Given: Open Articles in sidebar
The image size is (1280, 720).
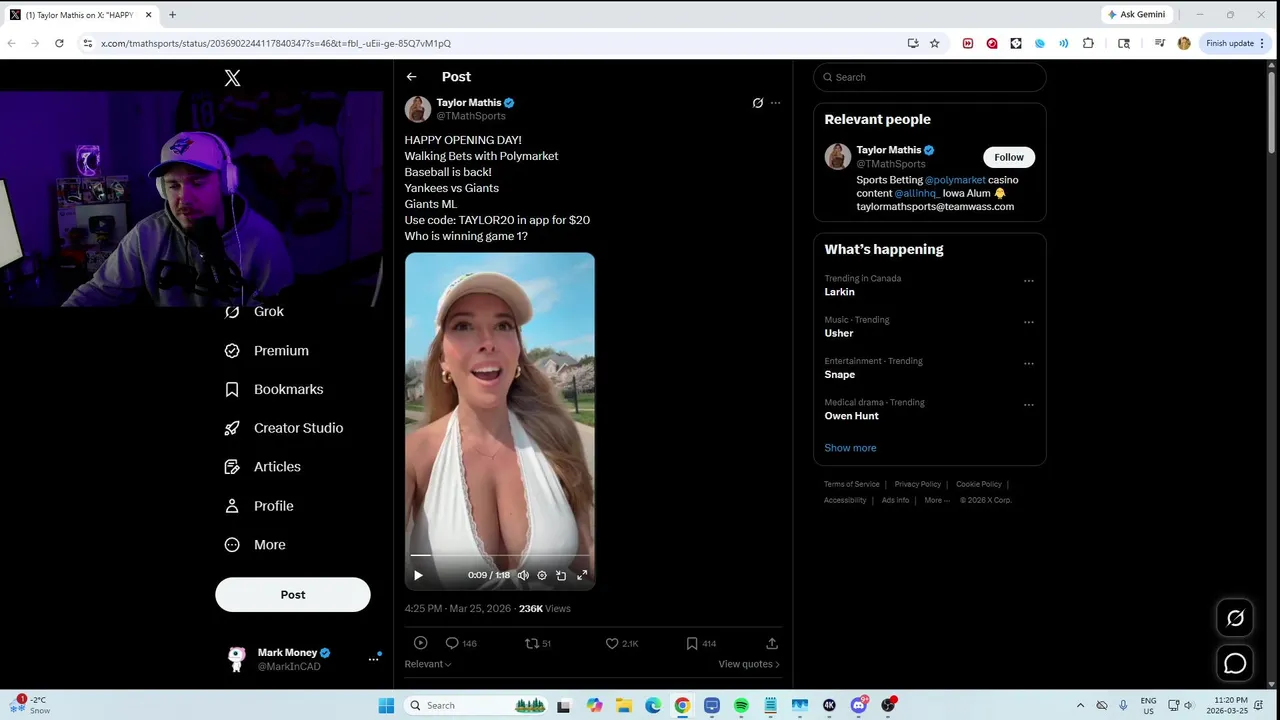Looking at the screenshot, I should pos(263,467).
